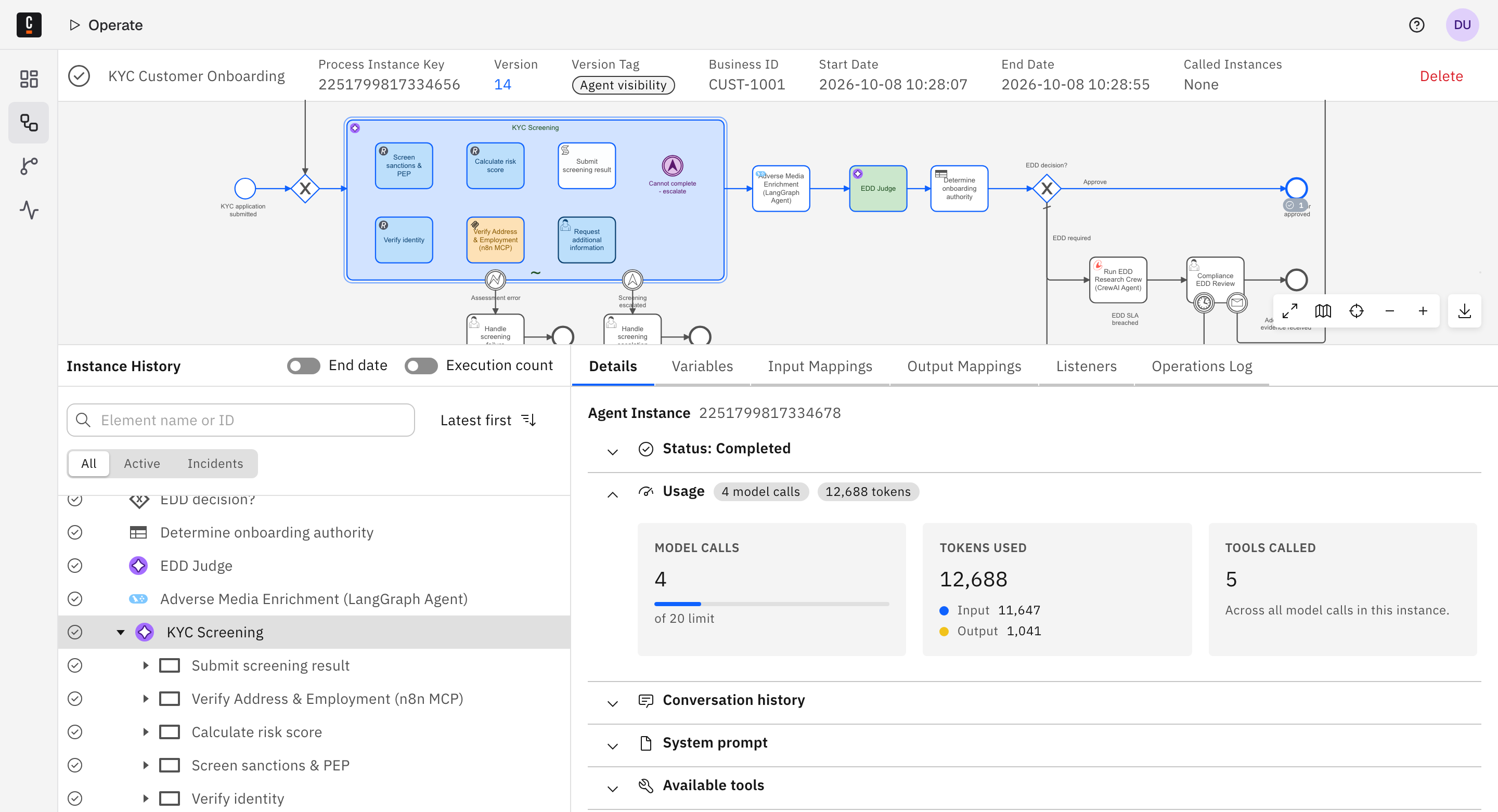Toggle the minimap icon
This screenshot has width=1498, height=812.
click(1322, 311)
